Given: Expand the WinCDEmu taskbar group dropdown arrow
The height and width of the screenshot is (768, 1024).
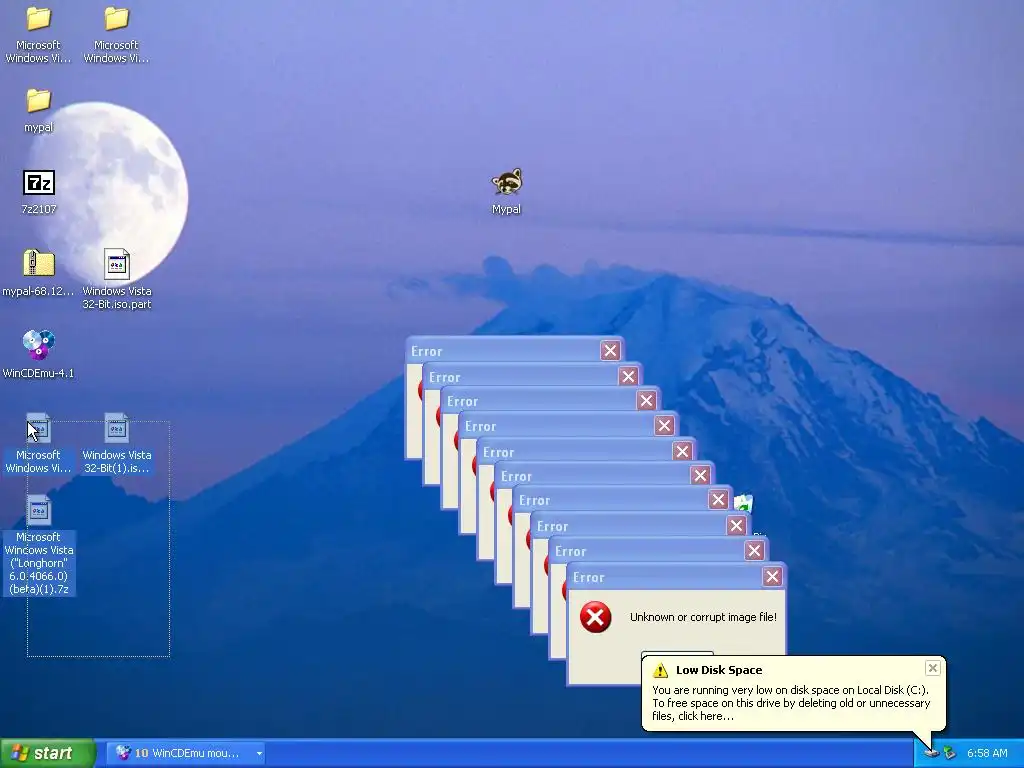Looking at the screenshot, I should (x=259, y=753).
